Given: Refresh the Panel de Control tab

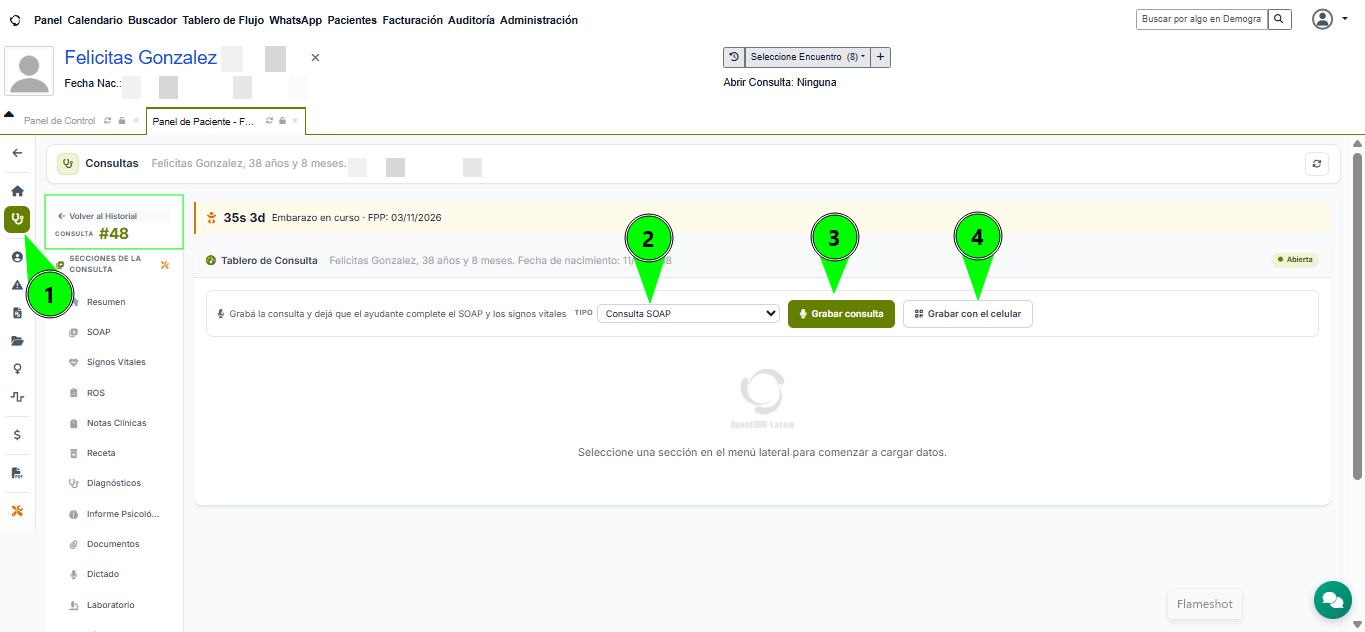Looking at the screenshot, I should [x=108, y=121].
